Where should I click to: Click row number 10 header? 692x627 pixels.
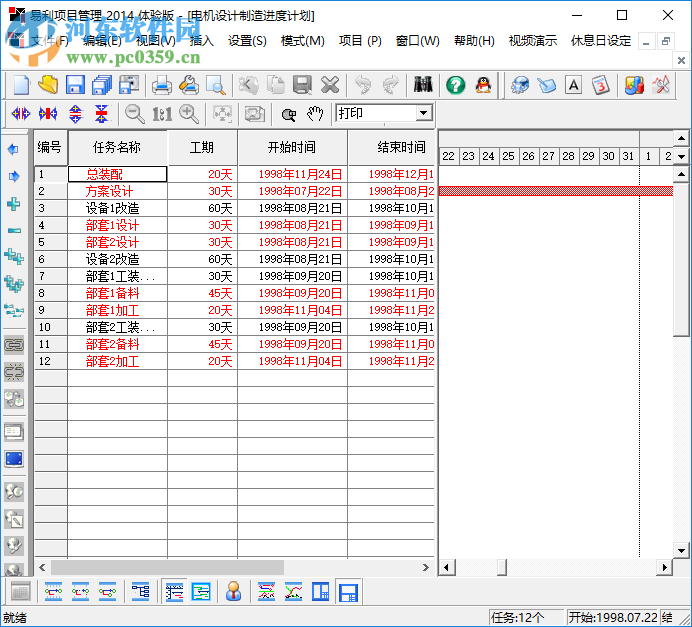click(x=50, y=327)
